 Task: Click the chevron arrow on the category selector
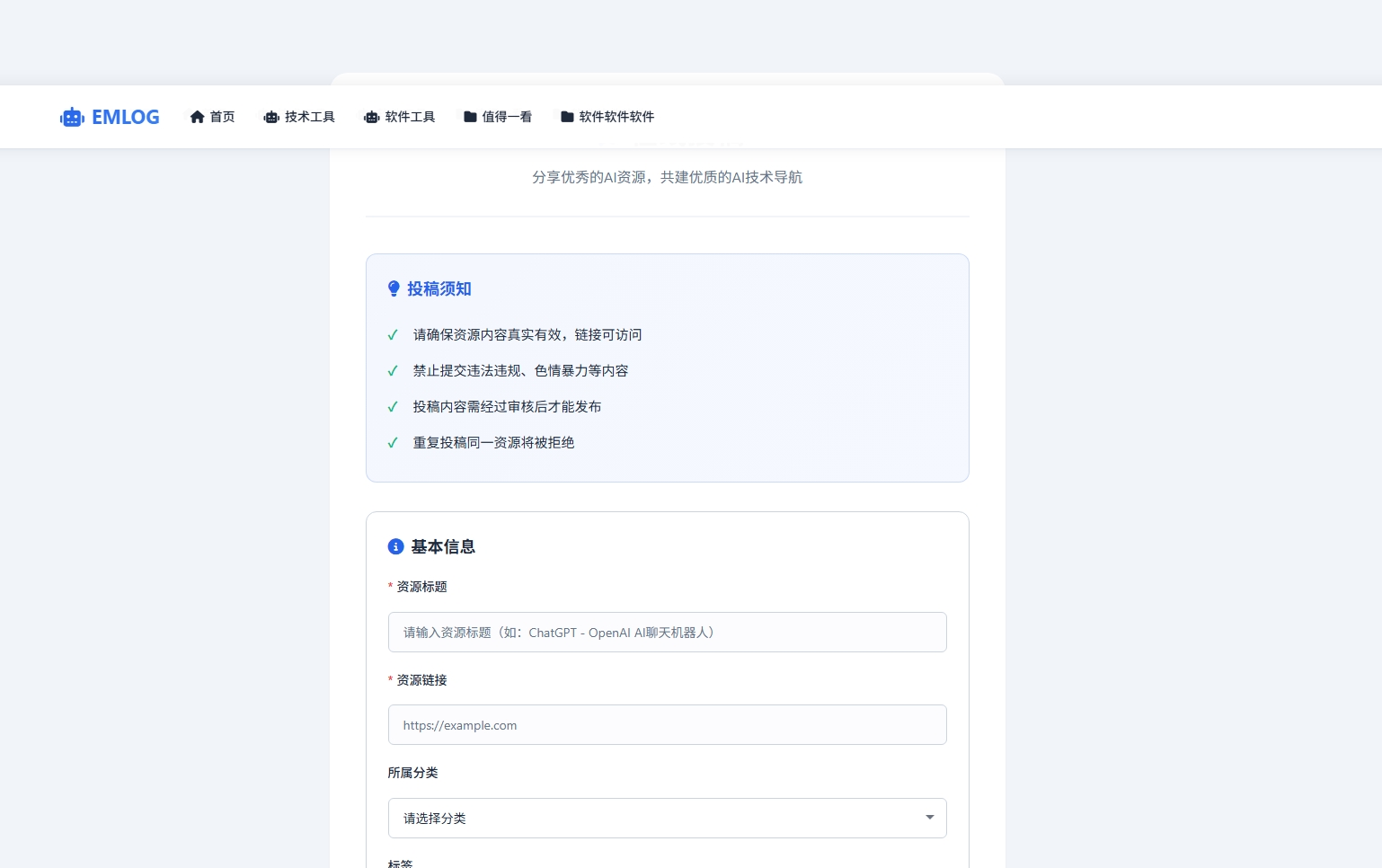click(x=930, y=817)
